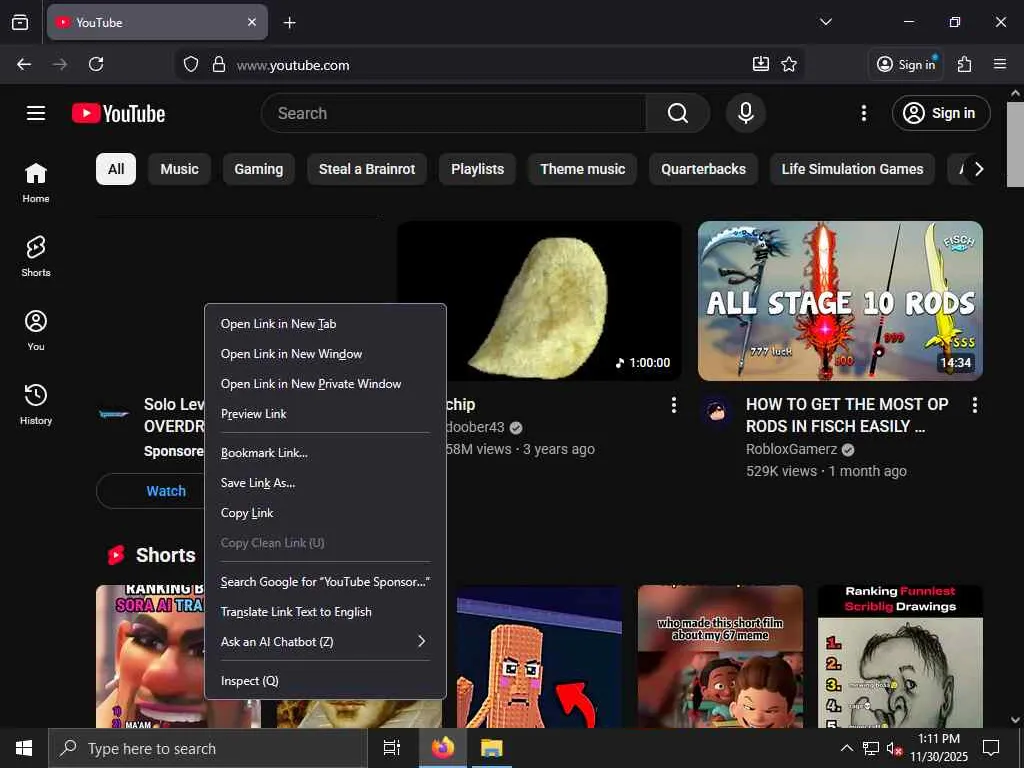Reload the page with the refresh icon
Screen dimensions: 1024x768
(x=96, y=64)
